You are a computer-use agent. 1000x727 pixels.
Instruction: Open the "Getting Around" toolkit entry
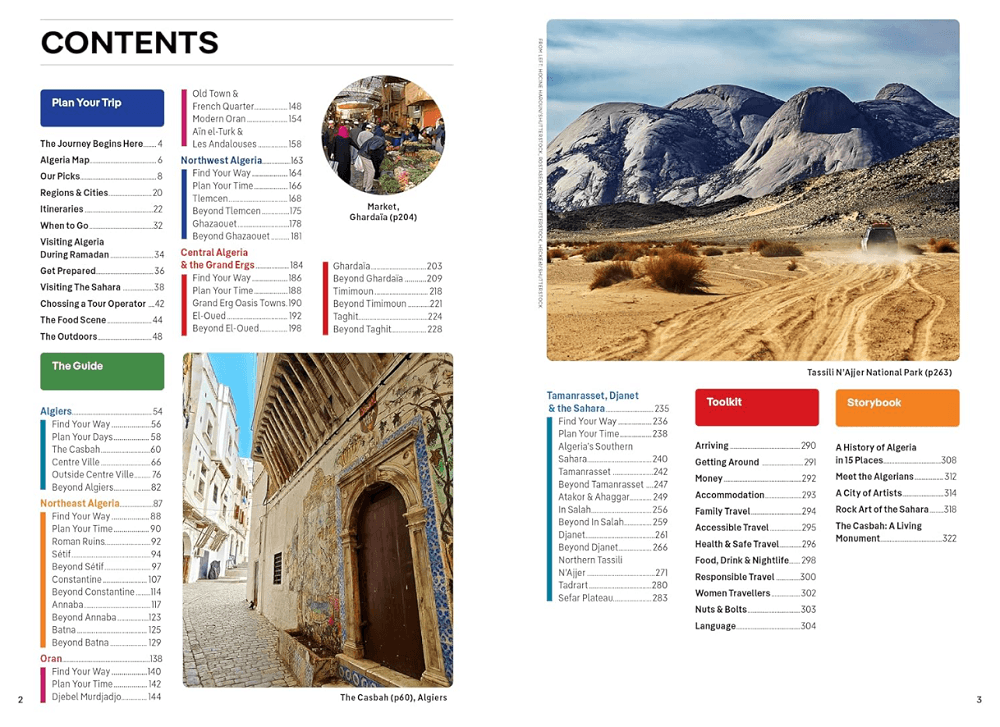pyautogui.click(x=727, y=462)
